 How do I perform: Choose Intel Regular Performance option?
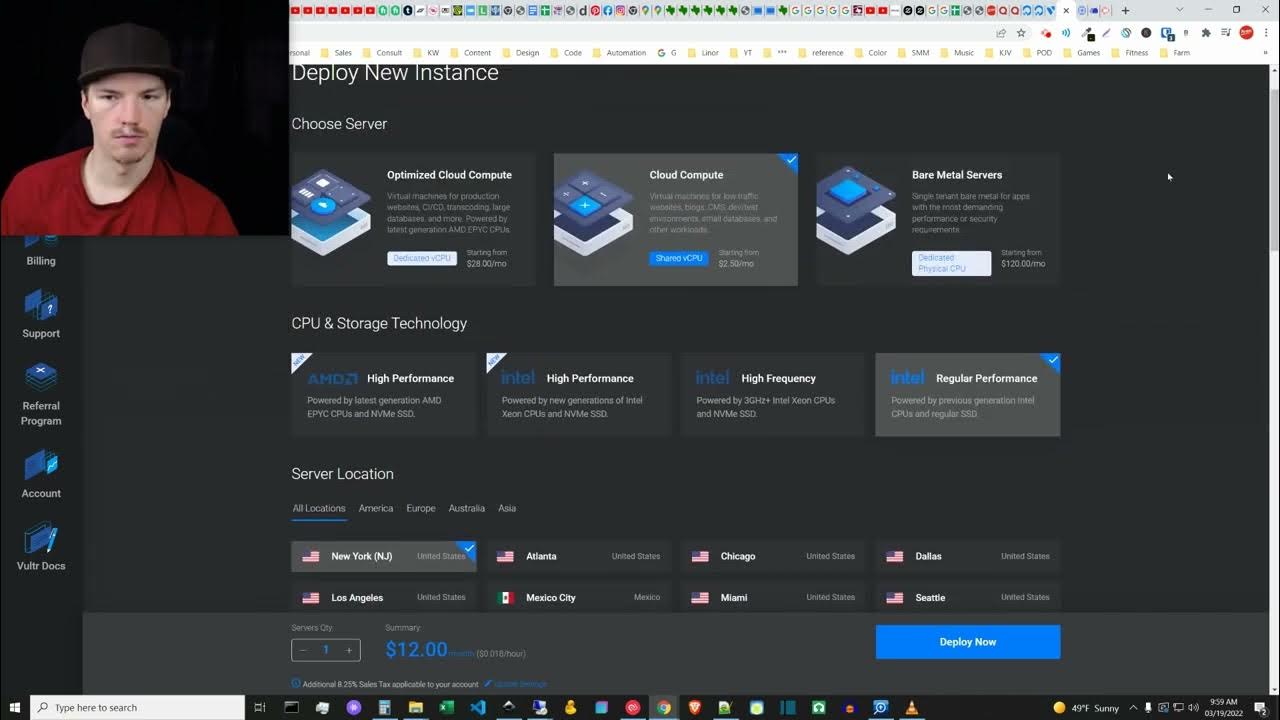point(967,394)
